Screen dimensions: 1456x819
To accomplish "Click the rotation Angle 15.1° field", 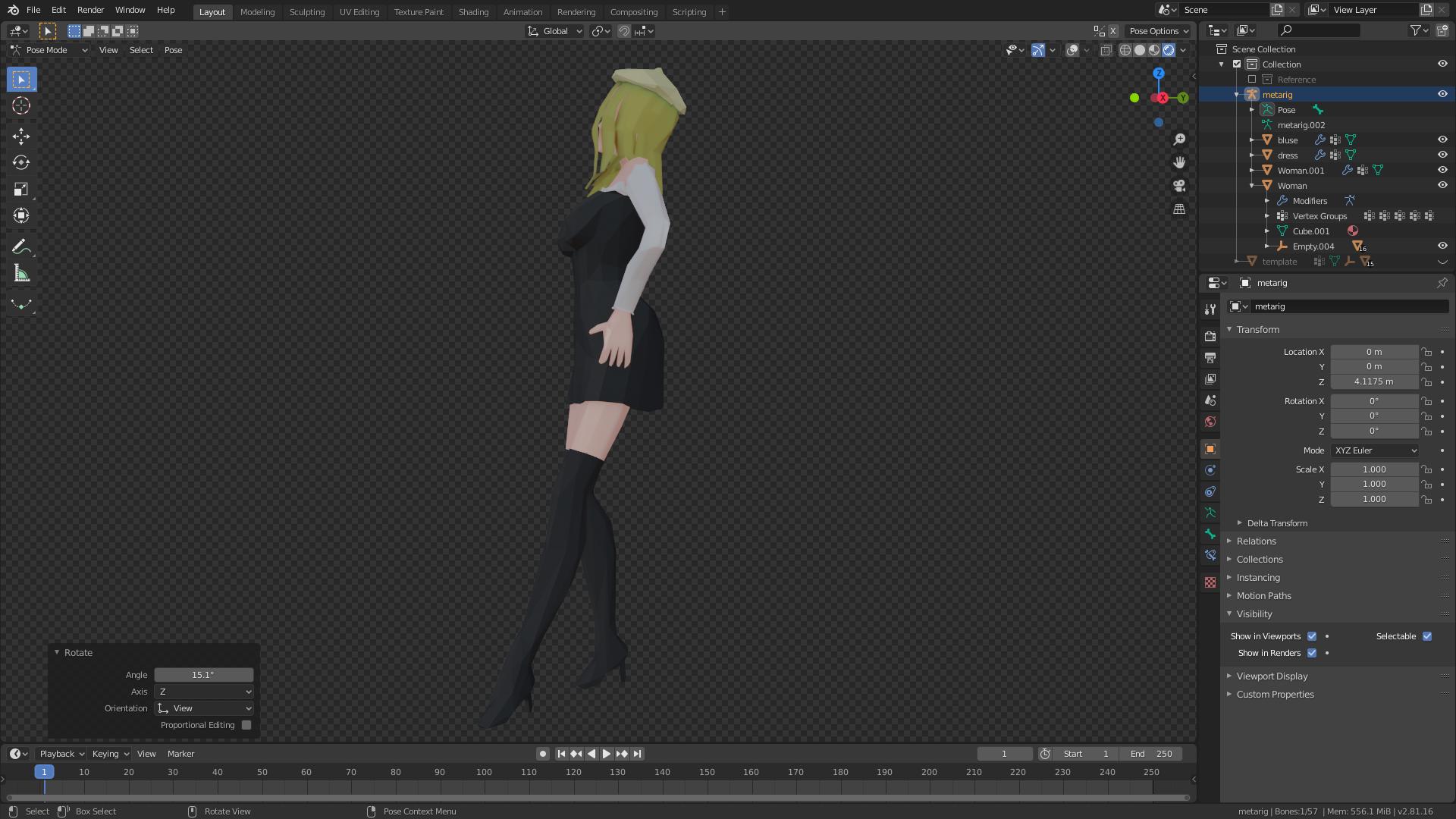I will [x=204, y=675].
